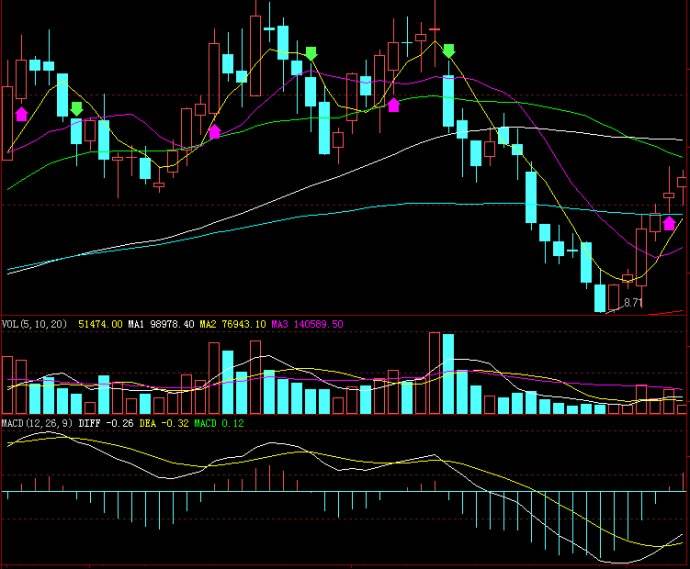
Task: Click the middle green sell arrow
Action: pos(311,53)
